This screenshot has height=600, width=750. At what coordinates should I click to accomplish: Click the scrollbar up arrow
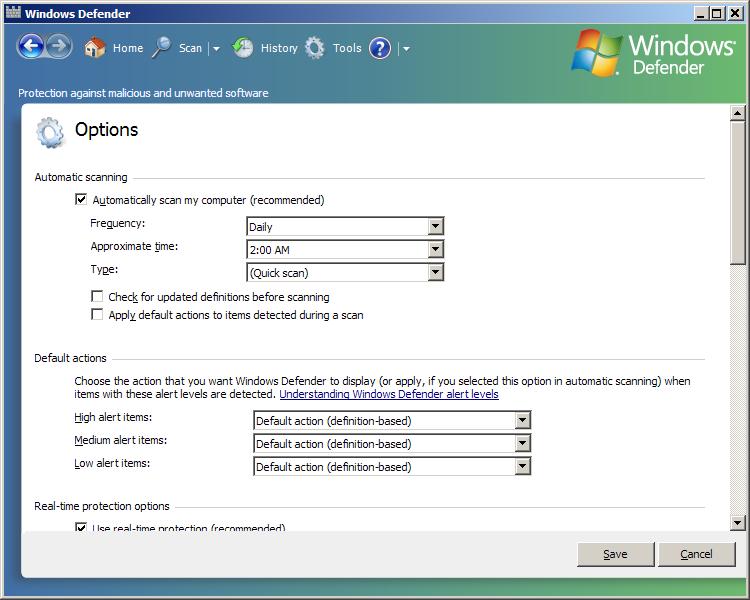[738, 113]
